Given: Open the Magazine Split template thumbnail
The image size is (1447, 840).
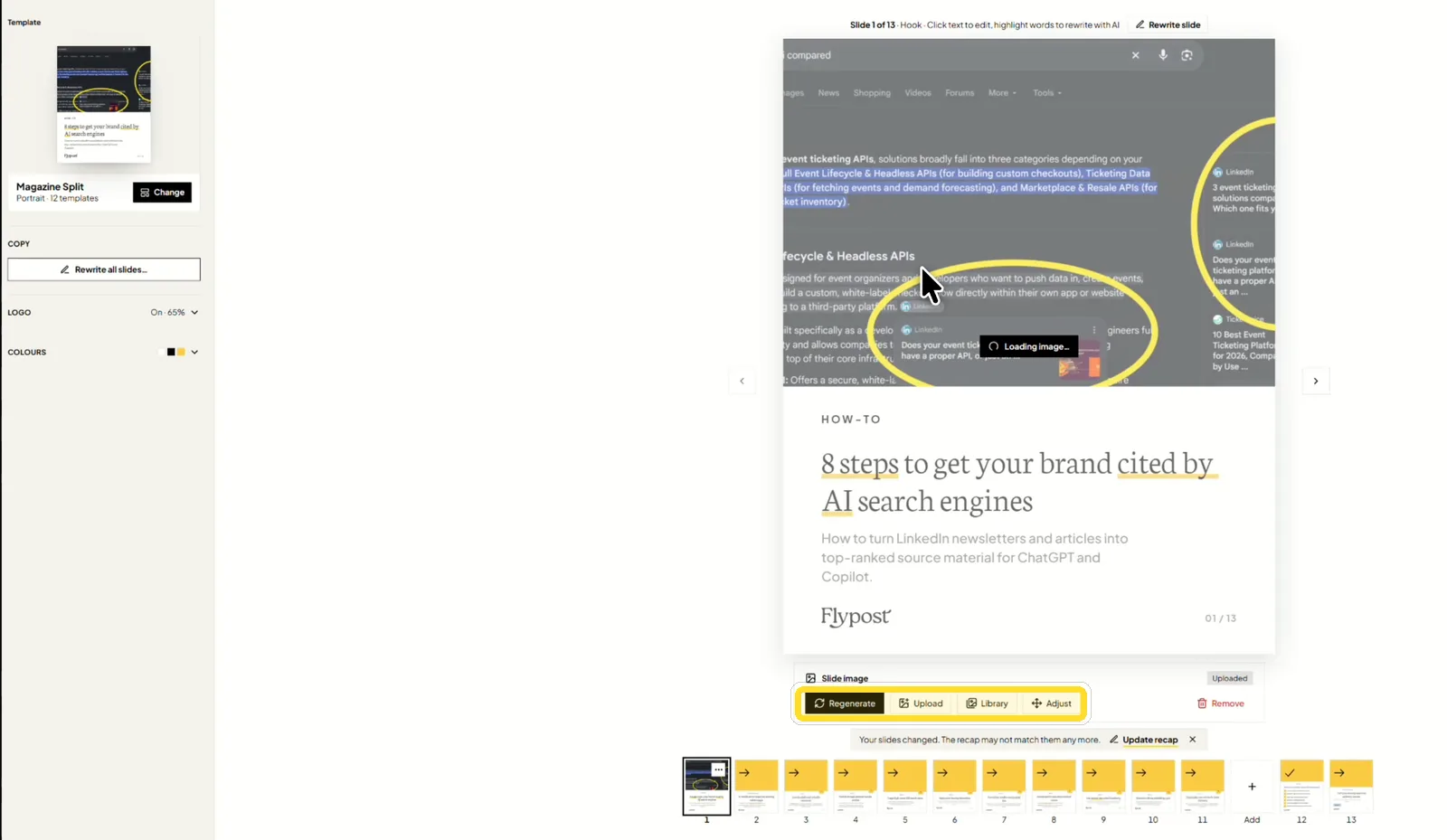Looking at the screenshot, I should click(x=104, y=104).
